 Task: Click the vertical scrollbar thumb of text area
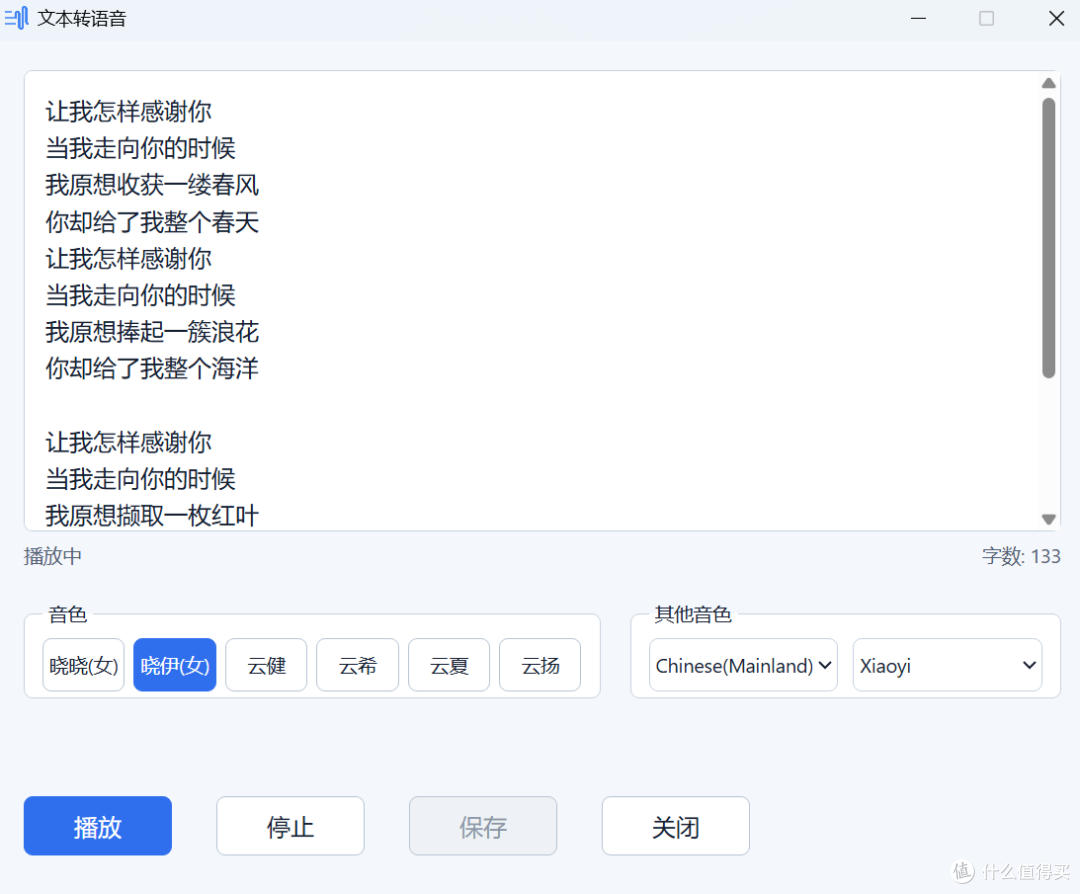[x=1048, y=238]
